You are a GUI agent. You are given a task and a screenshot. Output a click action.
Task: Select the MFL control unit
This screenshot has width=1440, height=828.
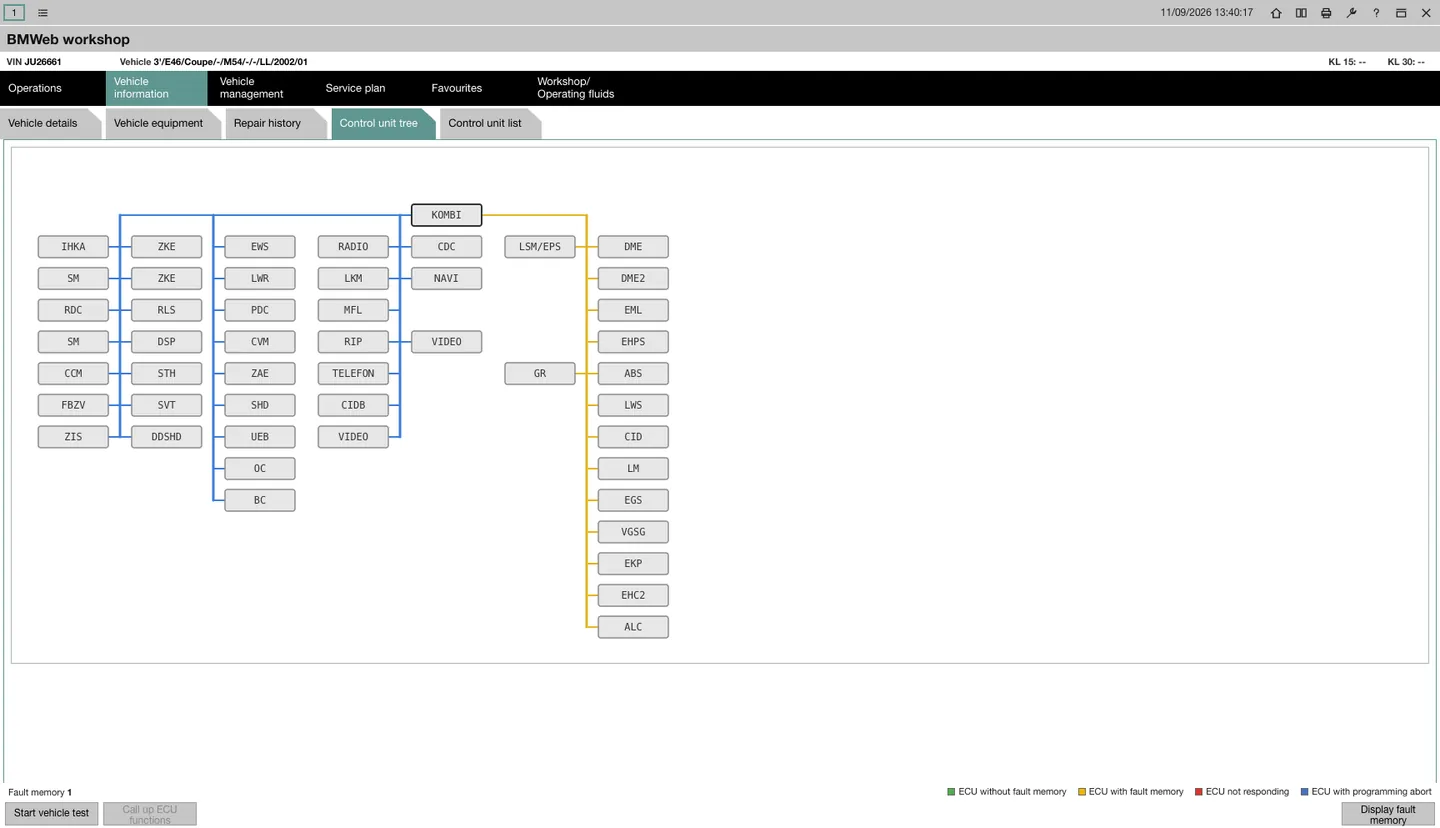(x=353, y=310)
